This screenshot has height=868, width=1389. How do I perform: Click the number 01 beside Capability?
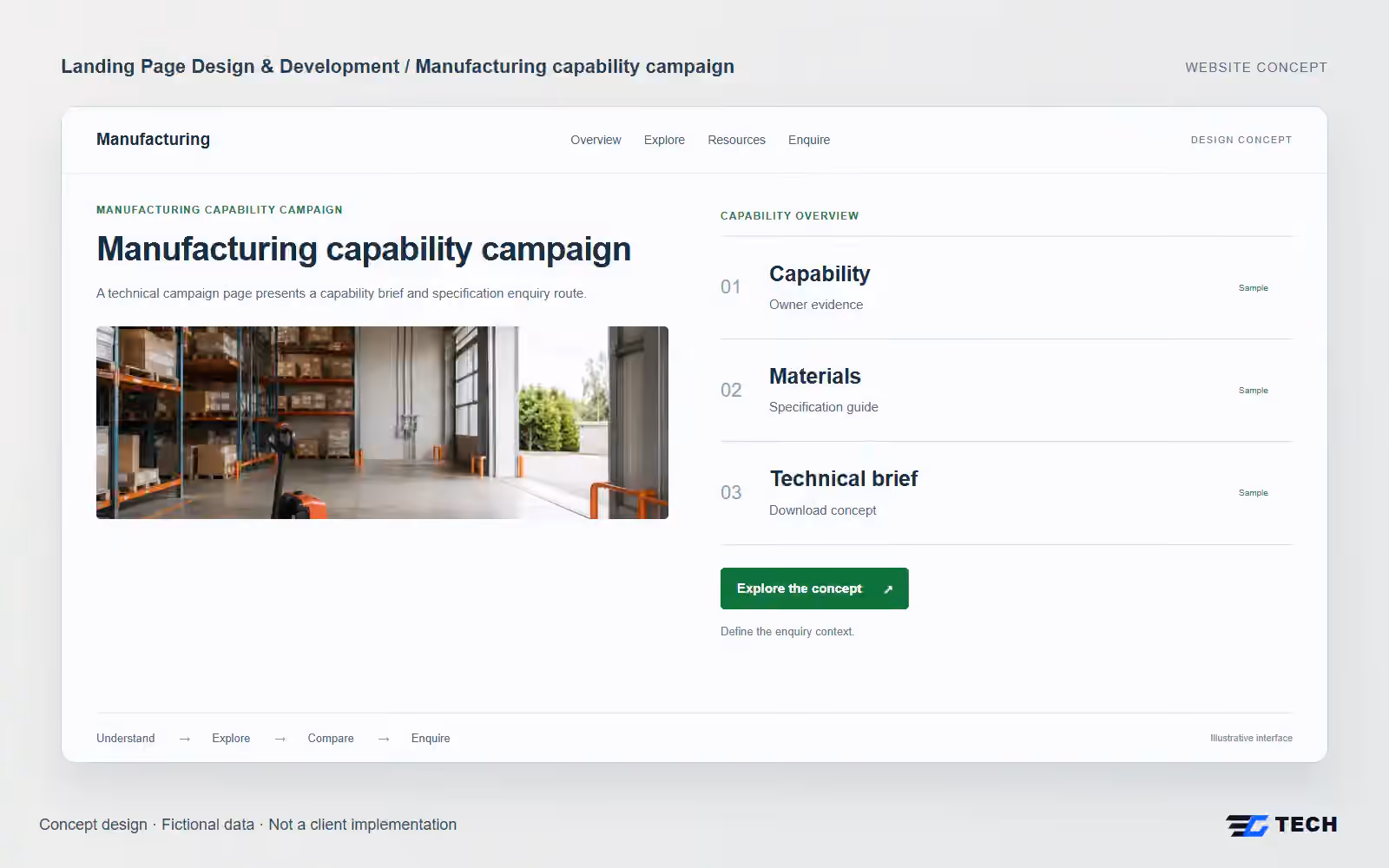(731, 287)
